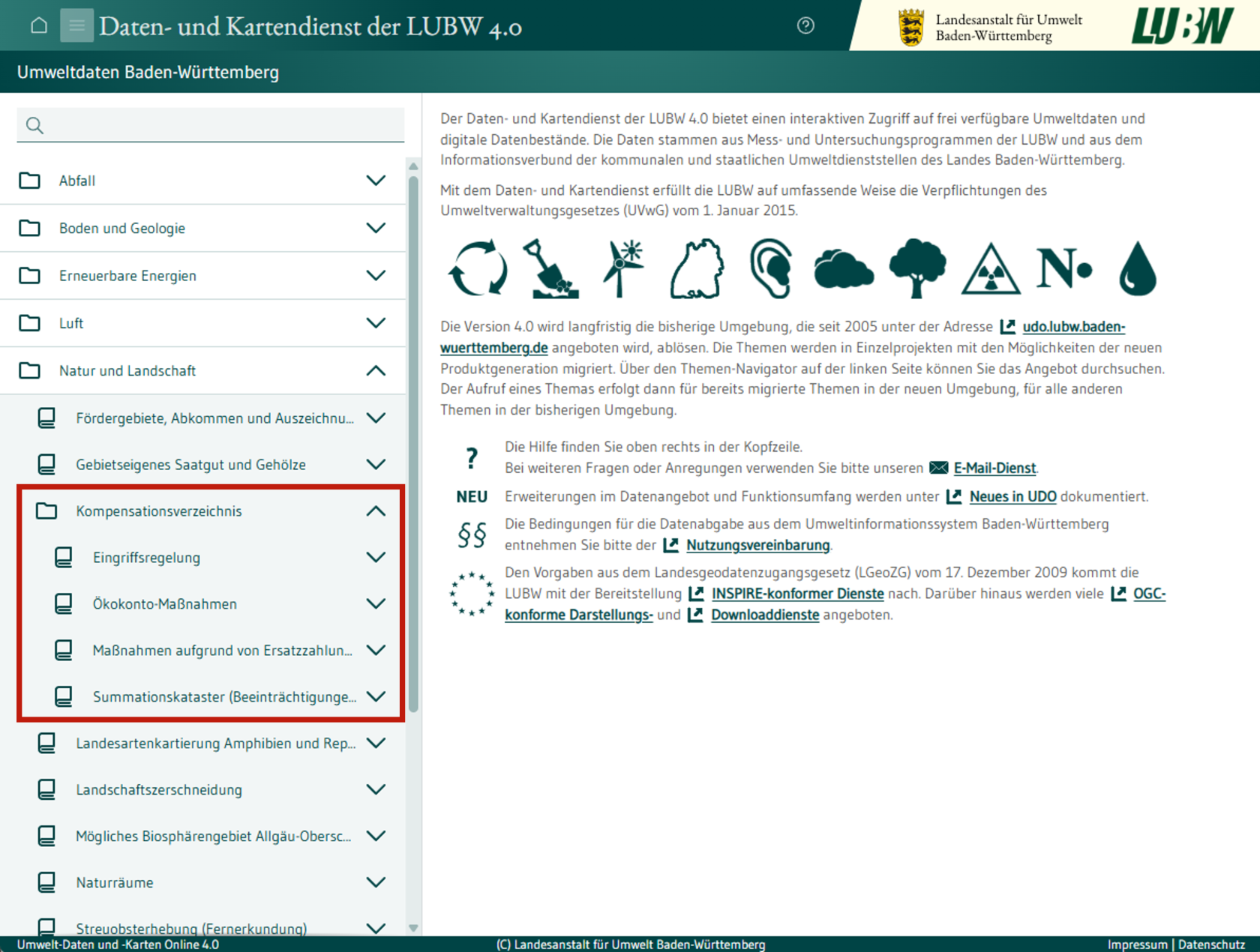Click the scrollbar up arrow in navigator
1260x952 pixels.
[x=413, y=166]
